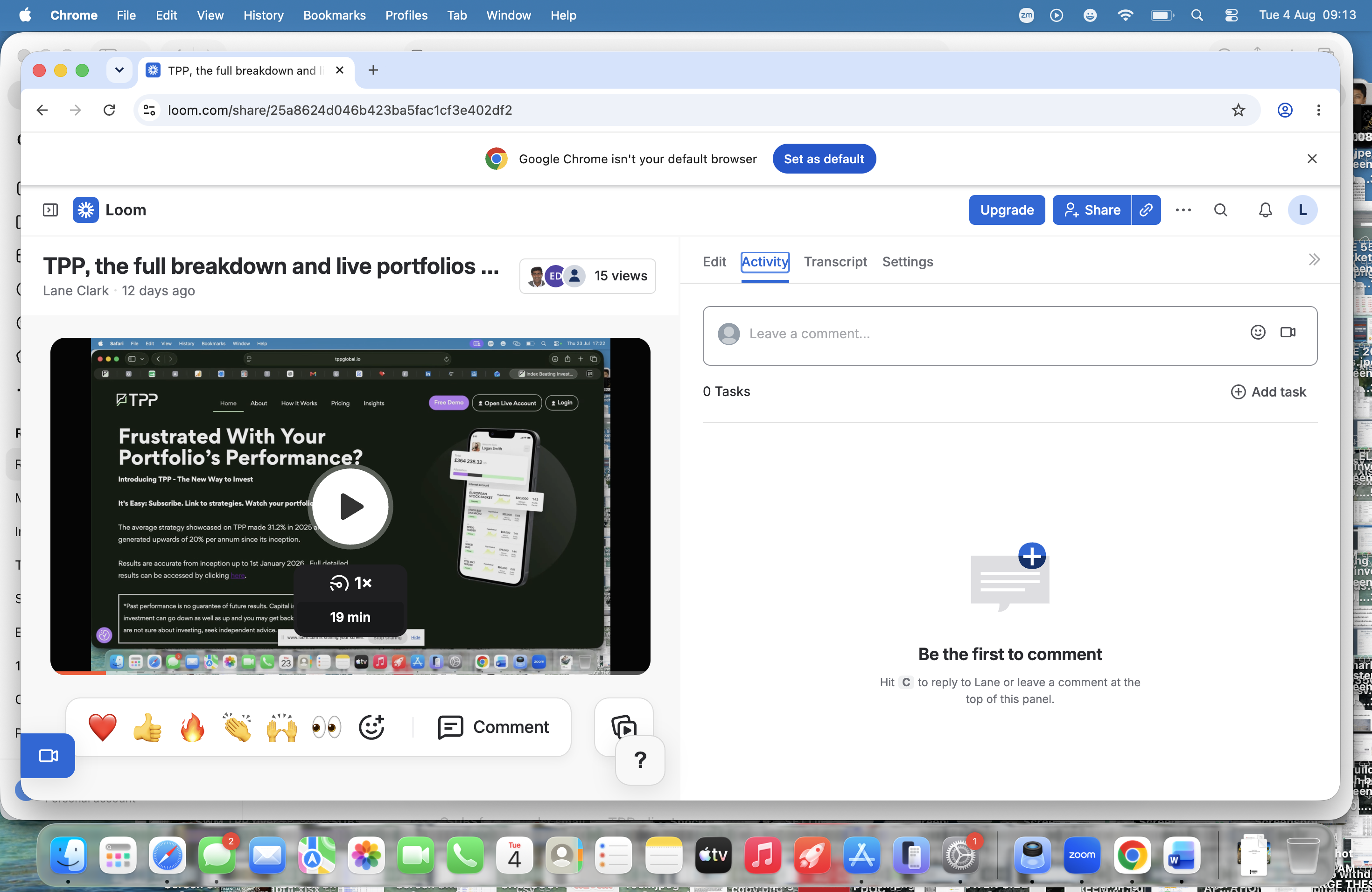Open the tab search dropdown arrow
The width and height of the screenshot is (1372, 892).
[x=119, y=70]
